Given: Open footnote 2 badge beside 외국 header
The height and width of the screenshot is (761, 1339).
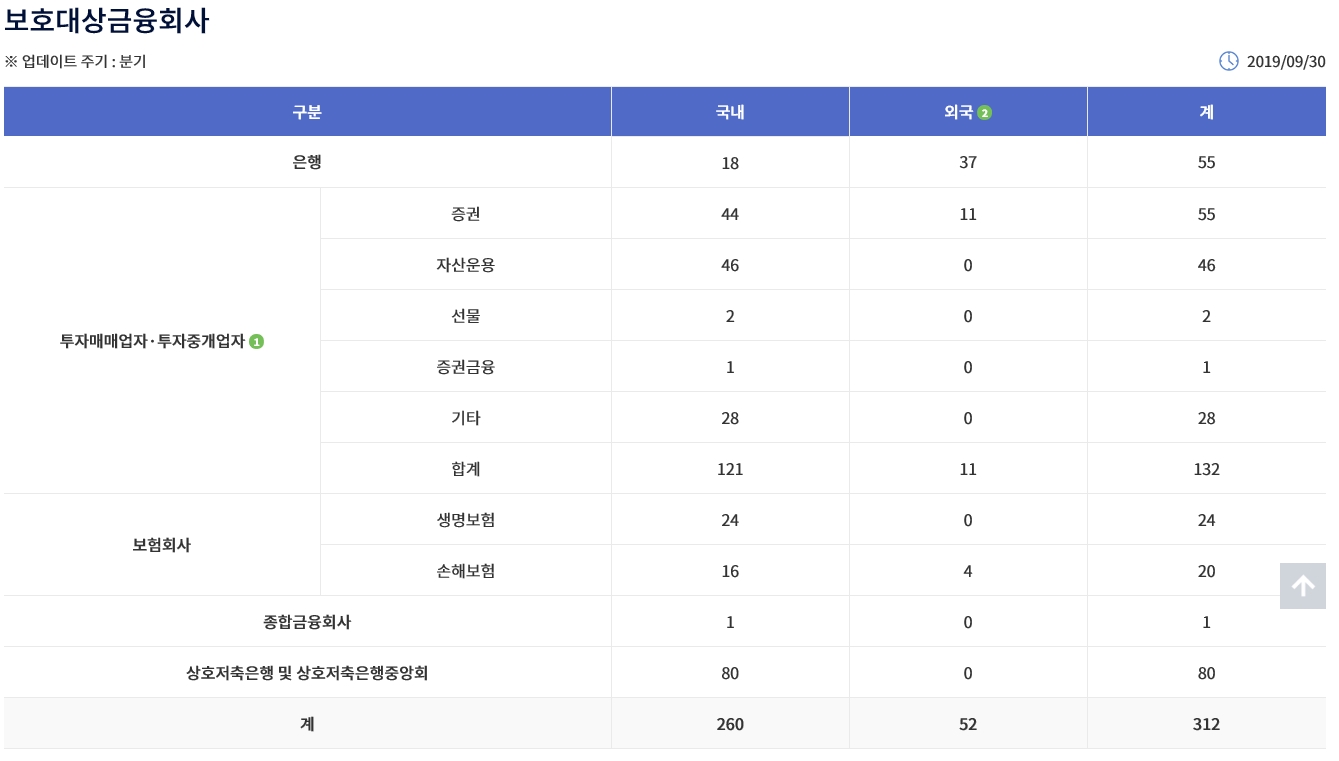Looking at the screenshot, I should (985, 113).
